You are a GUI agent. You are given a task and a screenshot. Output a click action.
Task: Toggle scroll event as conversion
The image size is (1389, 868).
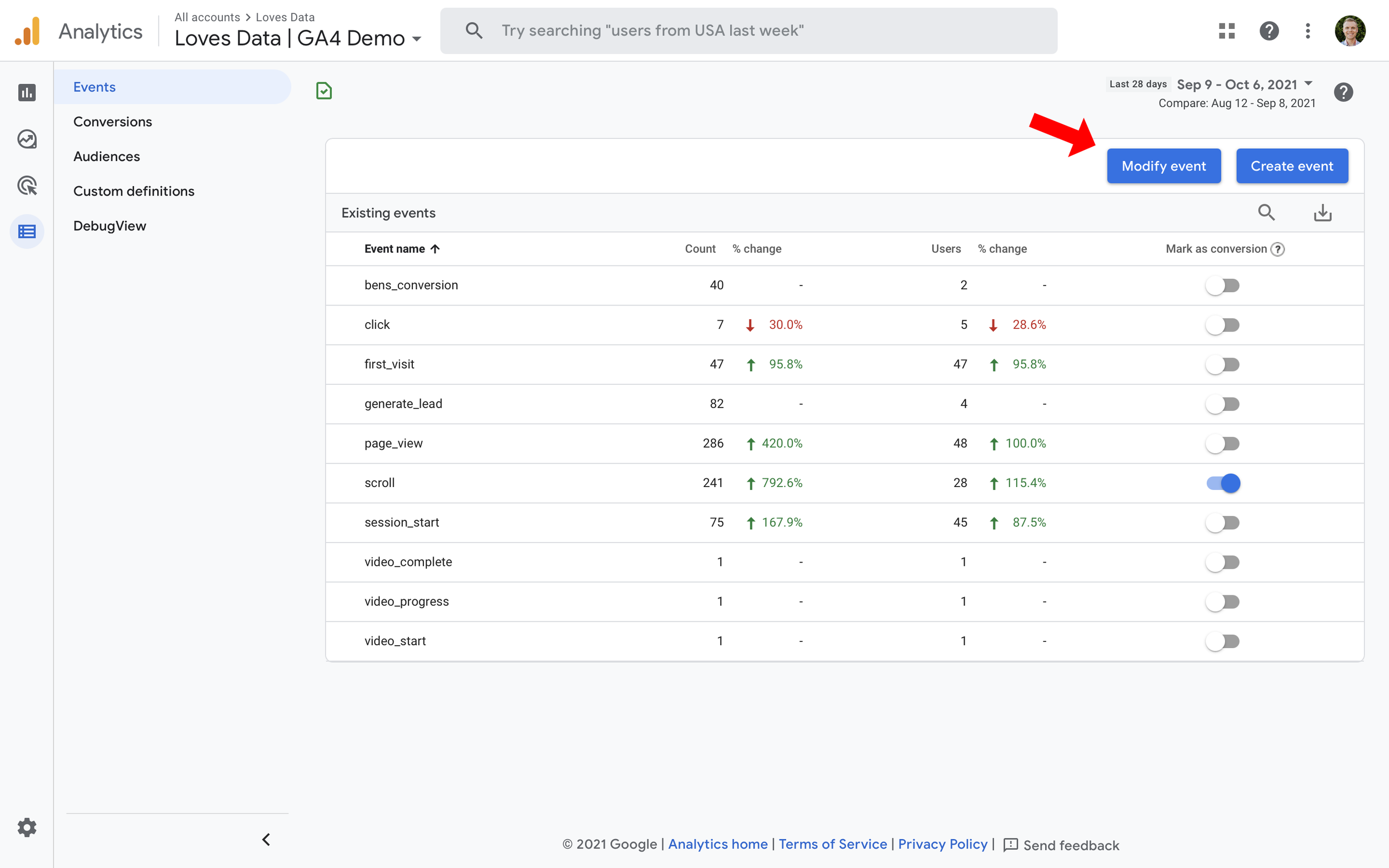tap(1223, 483)
